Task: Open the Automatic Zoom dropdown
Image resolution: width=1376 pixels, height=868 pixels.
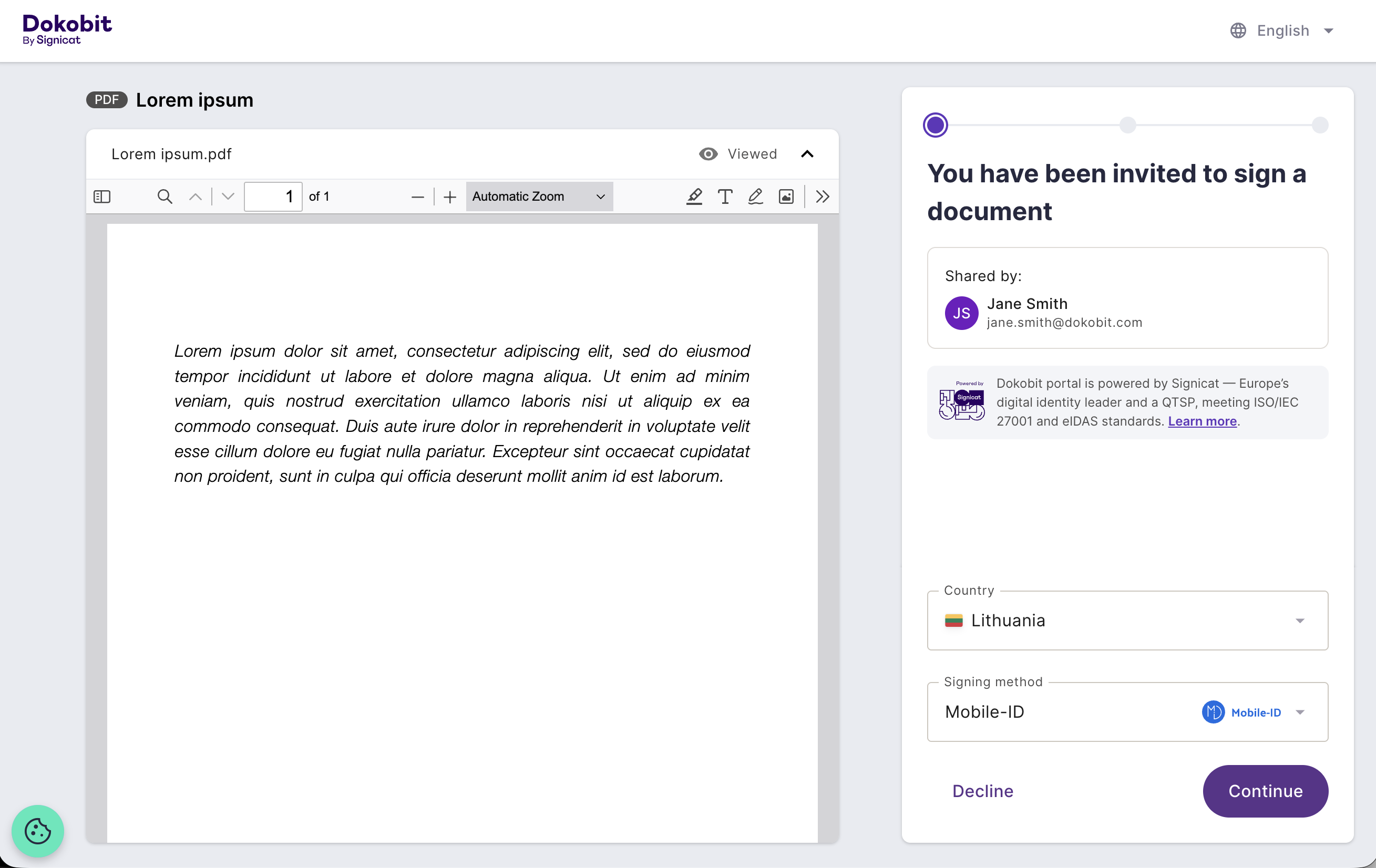Action: [539, 197]
